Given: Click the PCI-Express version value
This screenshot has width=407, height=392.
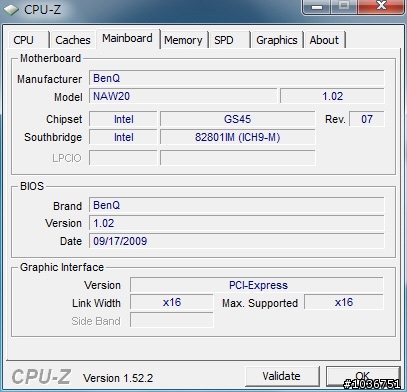Looking at the screenshot, I should coord(257,285).
